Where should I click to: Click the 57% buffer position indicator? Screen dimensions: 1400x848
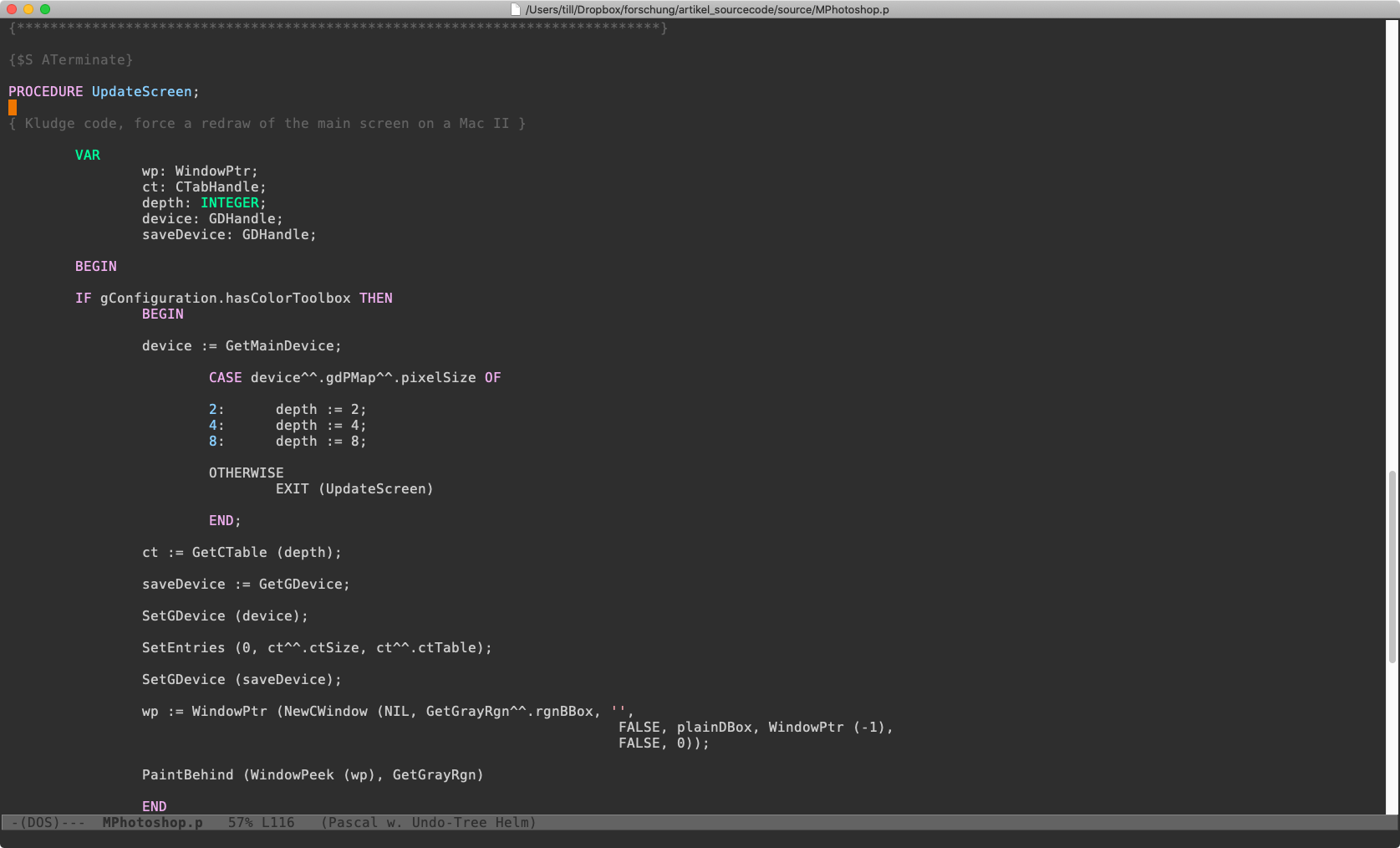[240, 823]
